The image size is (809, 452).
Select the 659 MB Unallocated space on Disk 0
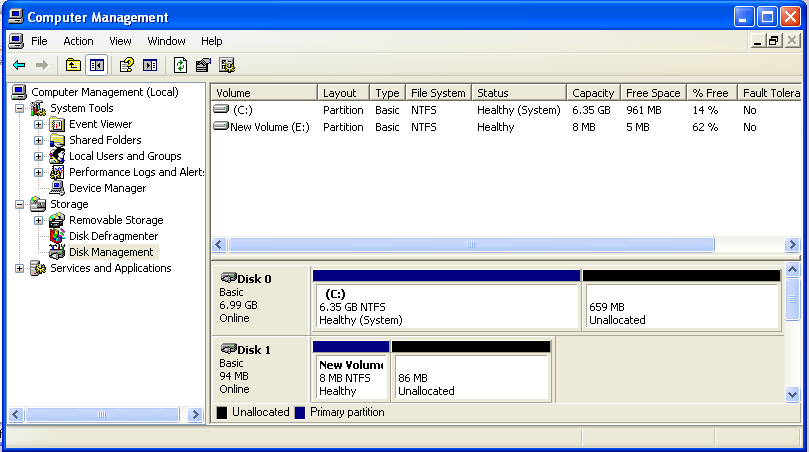(x=681, y=300)
